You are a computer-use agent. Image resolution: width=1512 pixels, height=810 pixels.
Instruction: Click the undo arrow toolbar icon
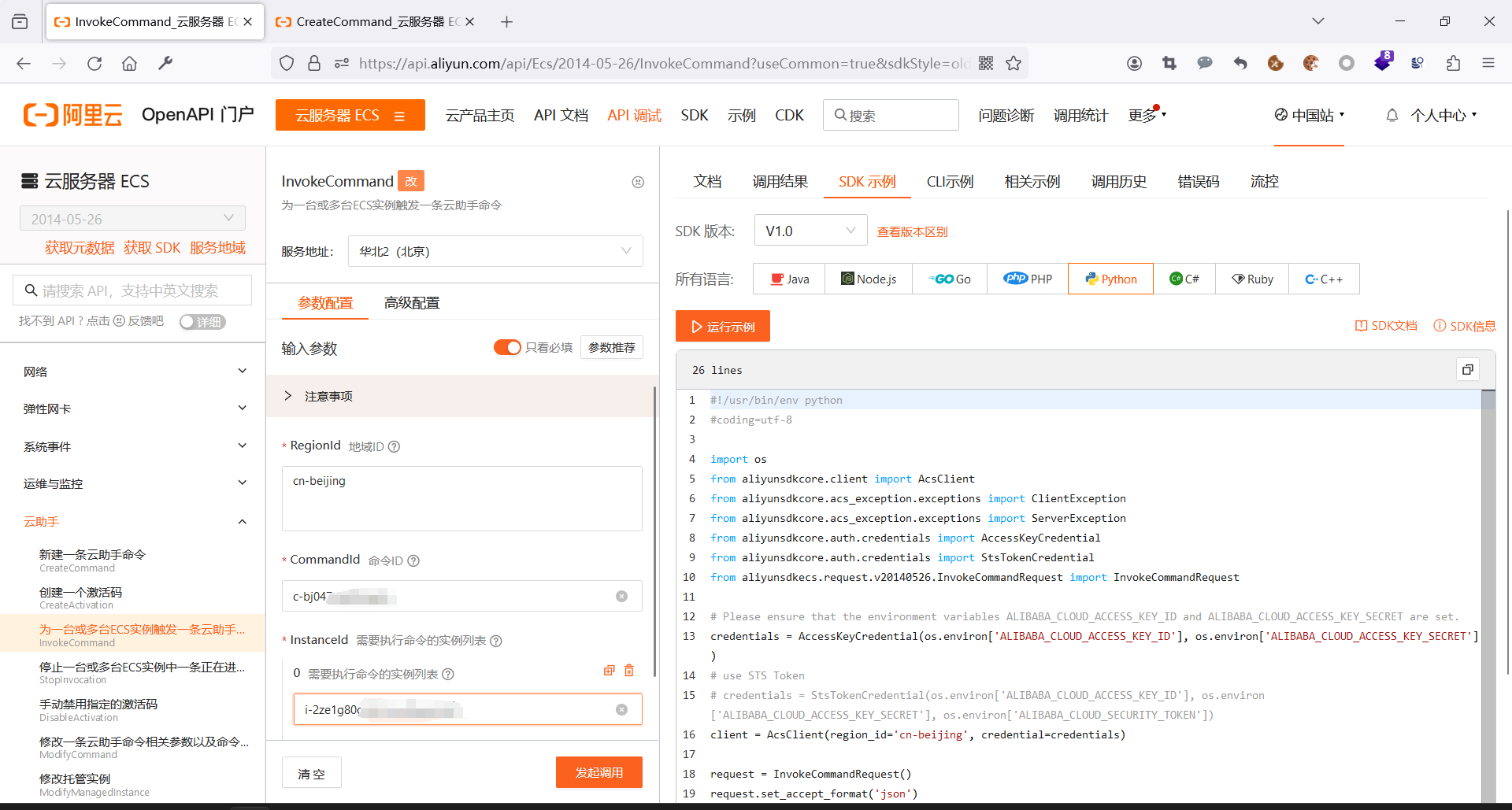(x=1240, y=64)
